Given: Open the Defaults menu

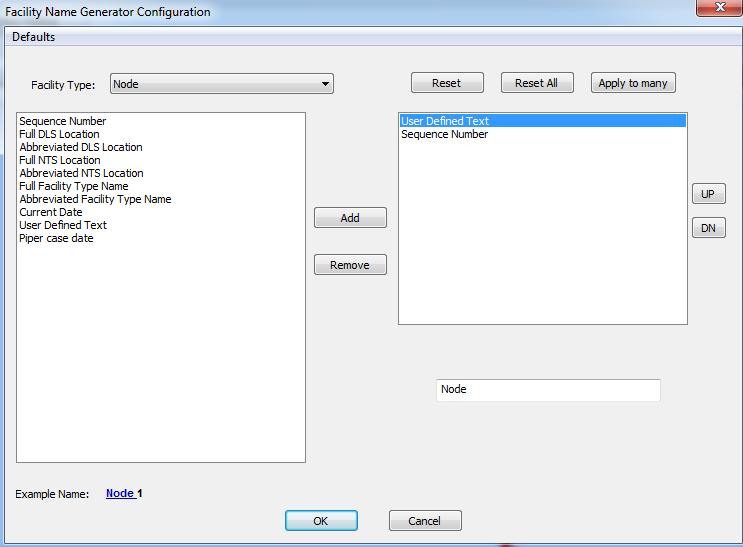Looking at the screenshot, I should [x=34, y=37].
